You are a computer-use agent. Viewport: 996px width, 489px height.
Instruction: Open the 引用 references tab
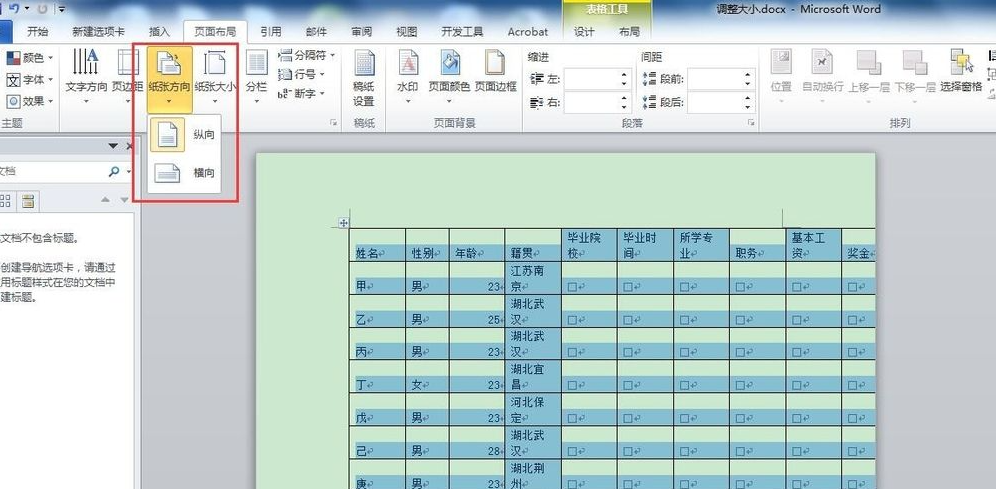point(271,32)
